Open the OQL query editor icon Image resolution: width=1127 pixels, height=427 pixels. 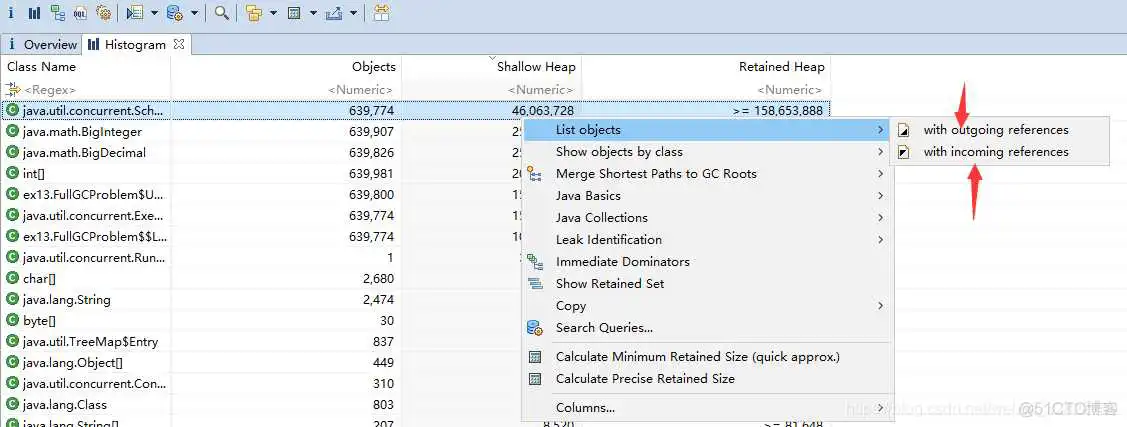[x=80, y=13]
